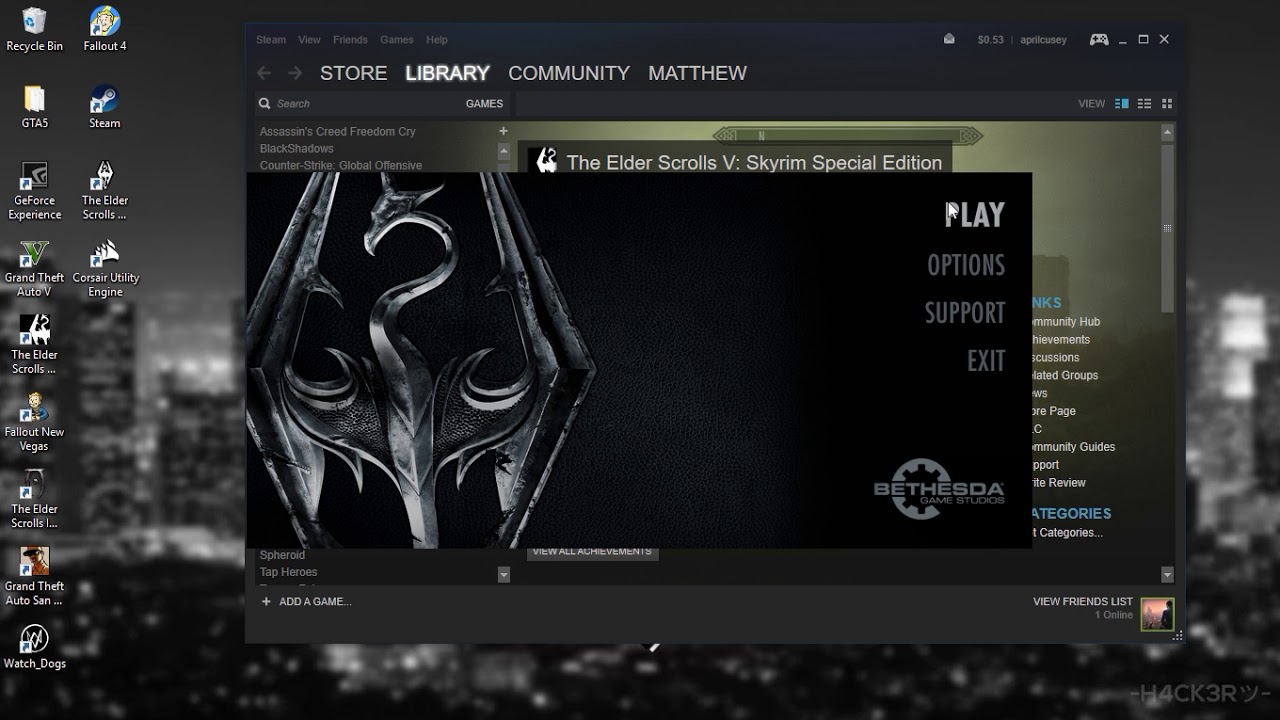Screen dimensions: 1280x720
Task: Open the Steam menu
Action: (x=271, y=40)
